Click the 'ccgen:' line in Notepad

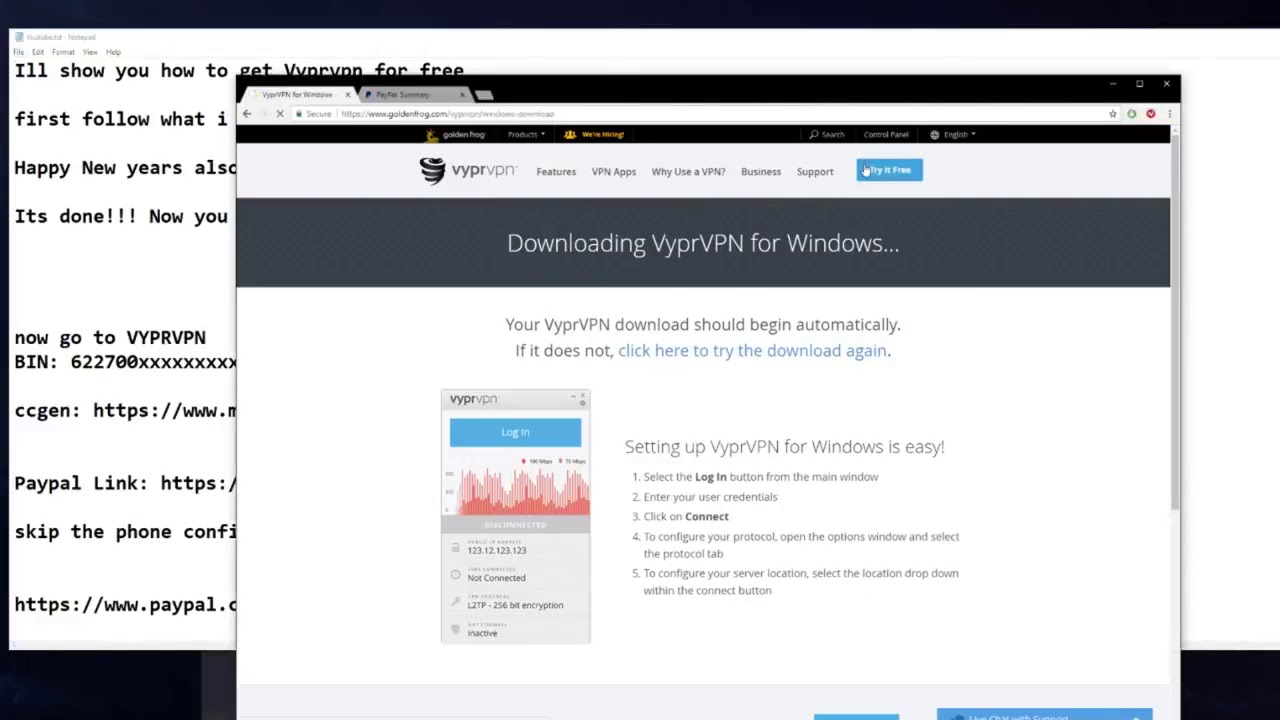(125, 411)
